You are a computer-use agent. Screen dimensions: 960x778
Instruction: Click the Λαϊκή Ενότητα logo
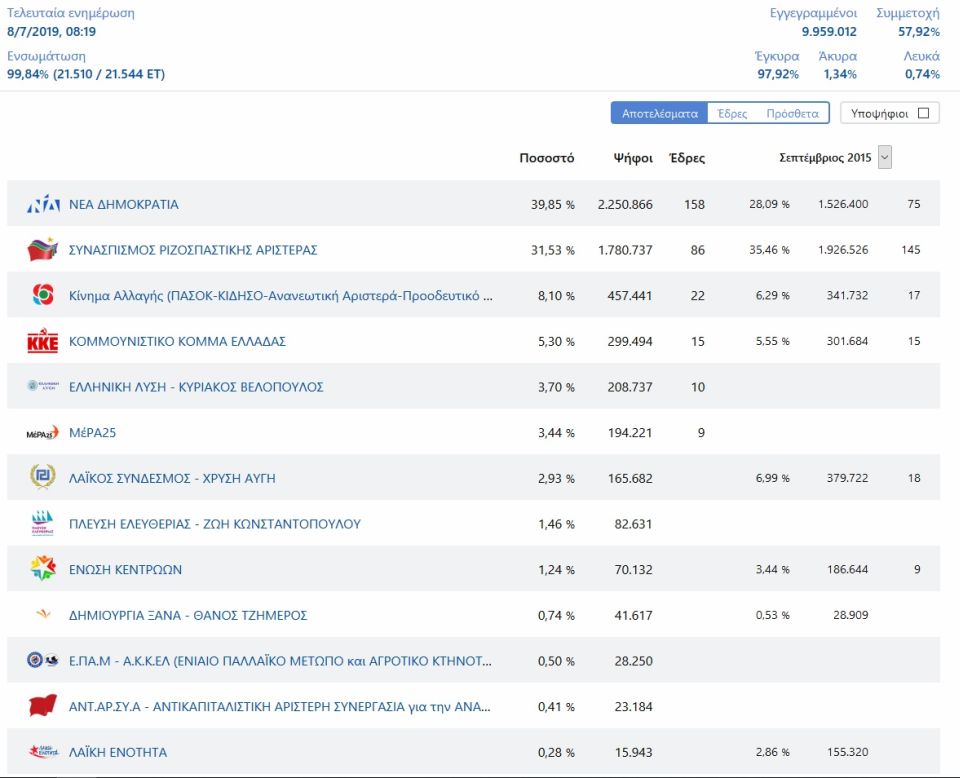43,751
